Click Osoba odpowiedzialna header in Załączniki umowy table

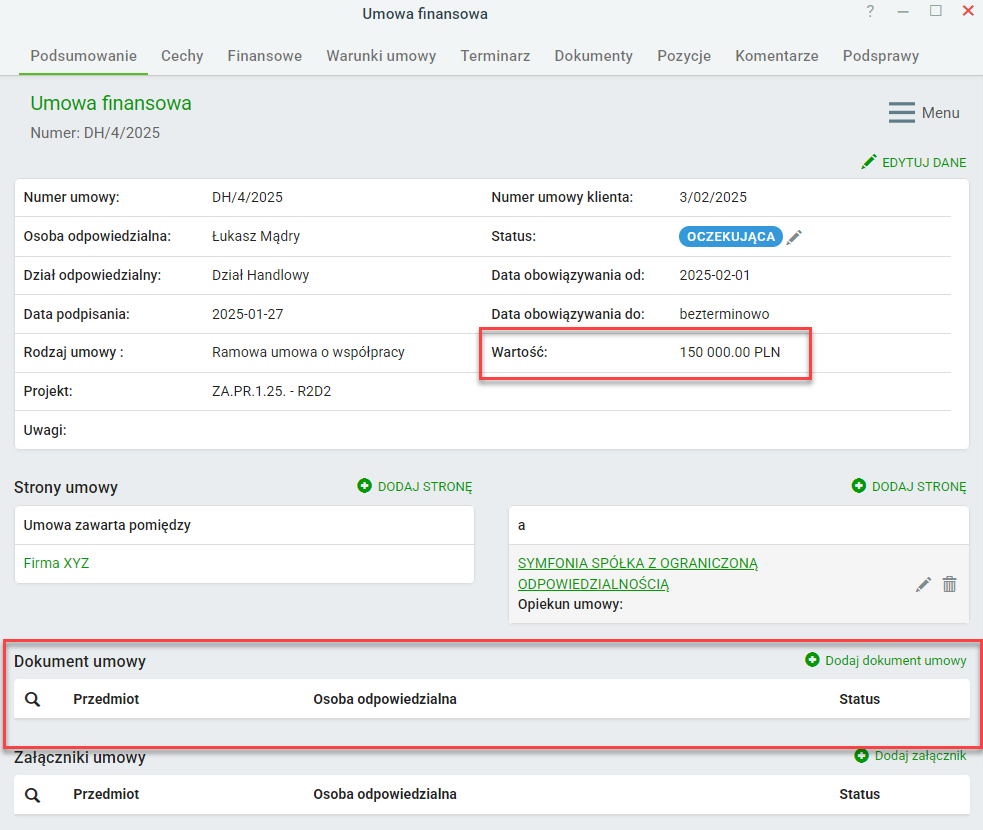point(385,794)
